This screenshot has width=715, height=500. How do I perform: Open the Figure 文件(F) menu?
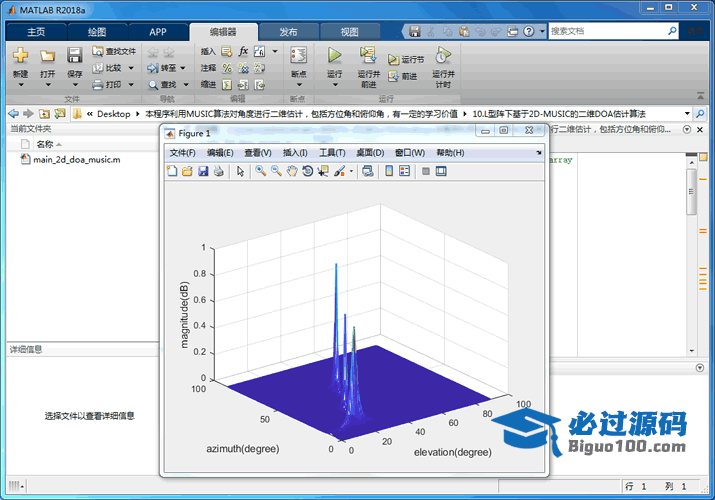pos(182,153)
